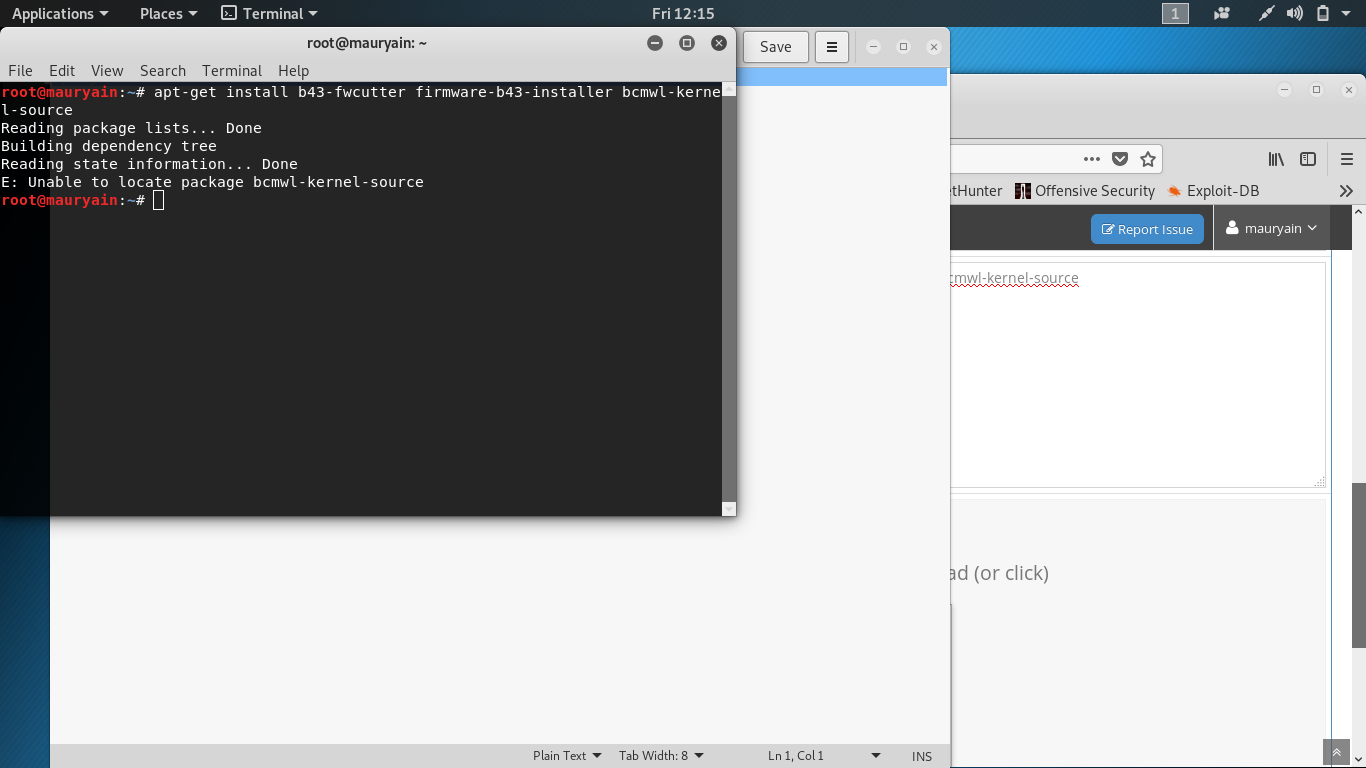Image resolution: width=1366 pixels, height=768 pixels.
Task: Click the scroll-to-top double chevron button
Action: (1336, 752)
